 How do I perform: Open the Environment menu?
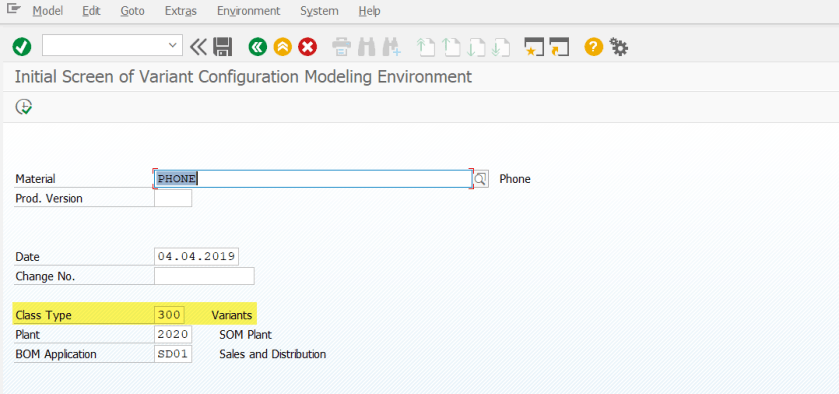click(248, 11)
